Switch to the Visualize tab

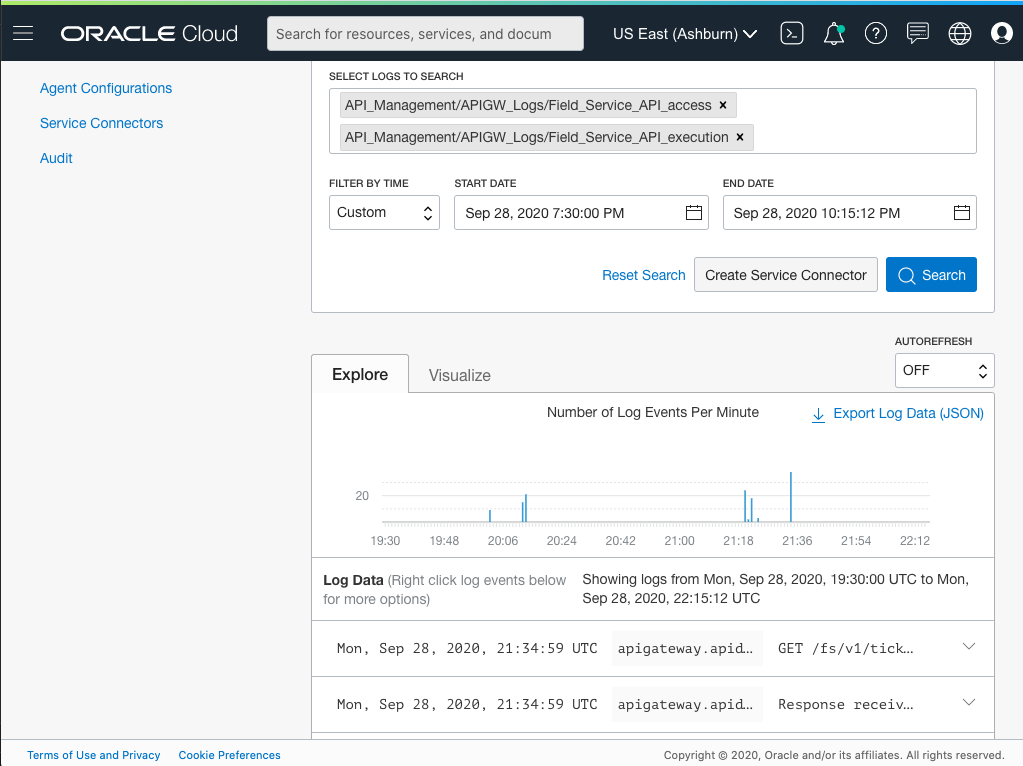[459, 376]
